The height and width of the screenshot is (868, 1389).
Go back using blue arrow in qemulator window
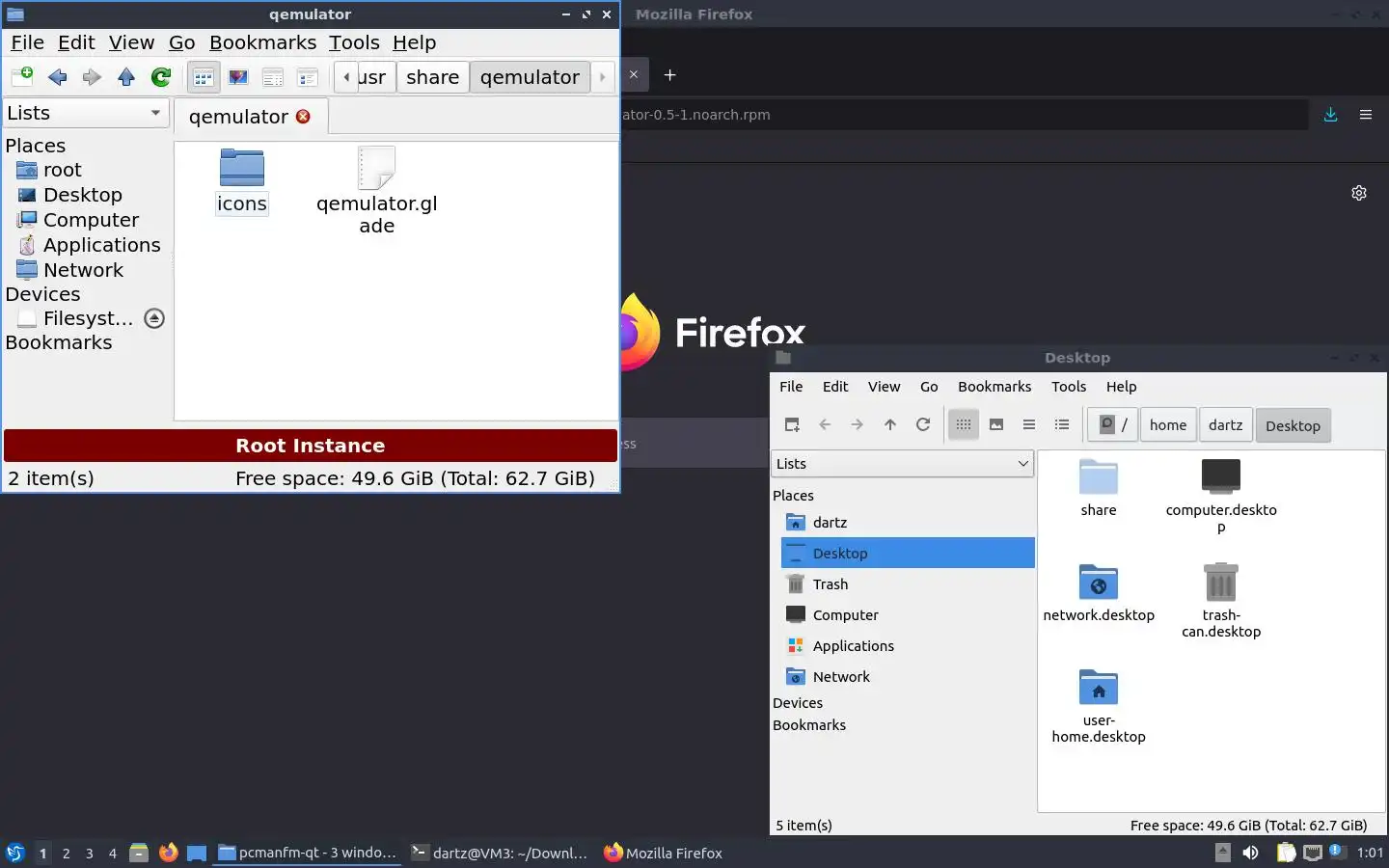tap(57, 77)
